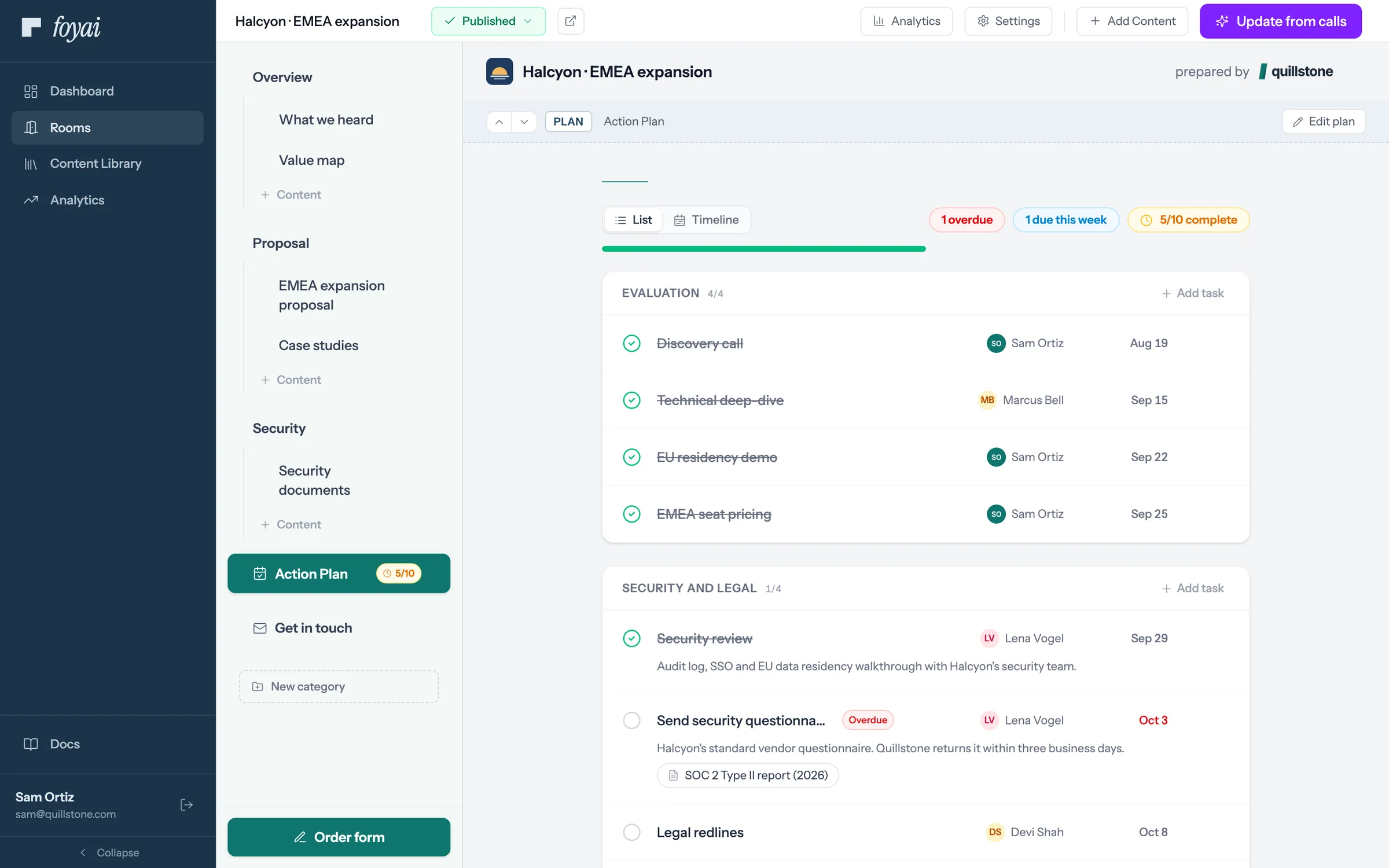Open Get in touch section
This screenshot has height=868, width=1389.
339,628
